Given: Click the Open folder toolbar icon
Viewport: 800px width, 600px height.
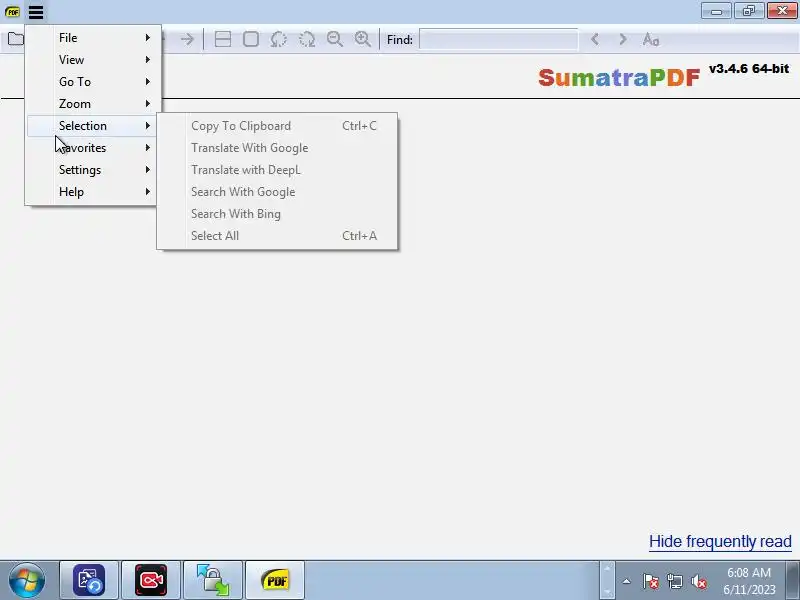Looking at the screenshot, I should (x=15, y=39).
